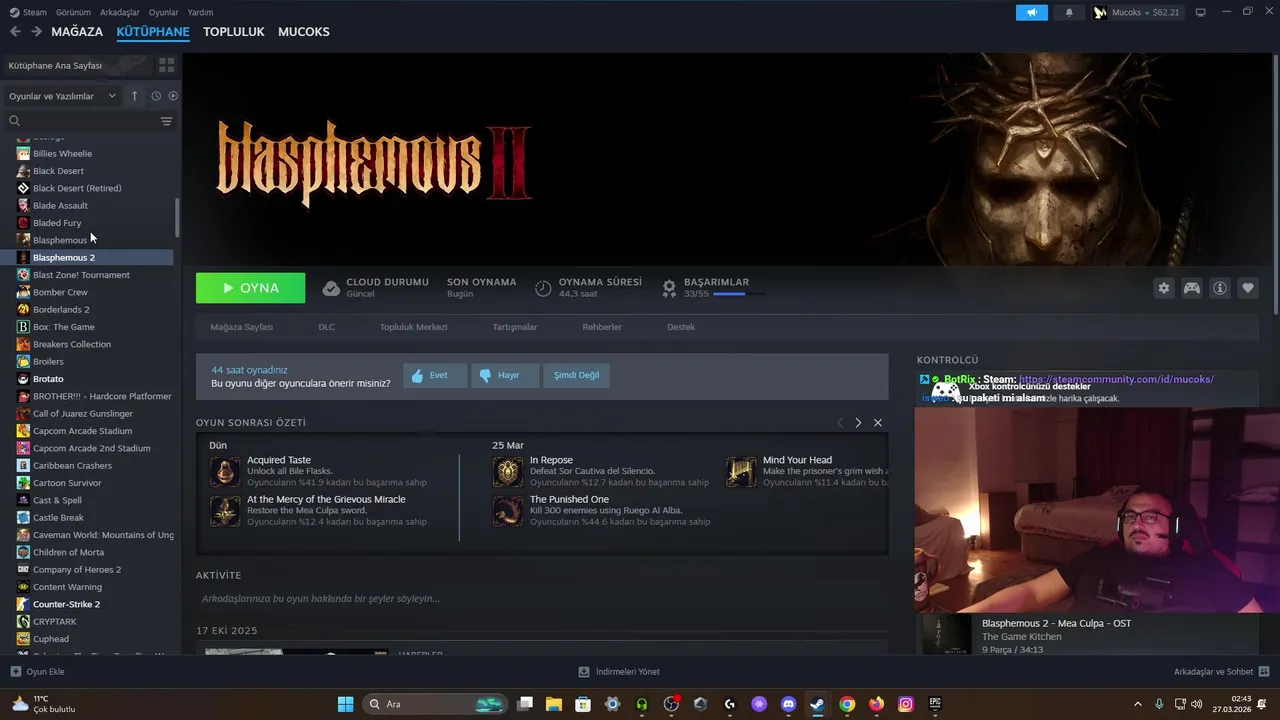This screenshot has width=1280, height=720.
Task: Open Destek support page
Action: click(x=681, y=327)
